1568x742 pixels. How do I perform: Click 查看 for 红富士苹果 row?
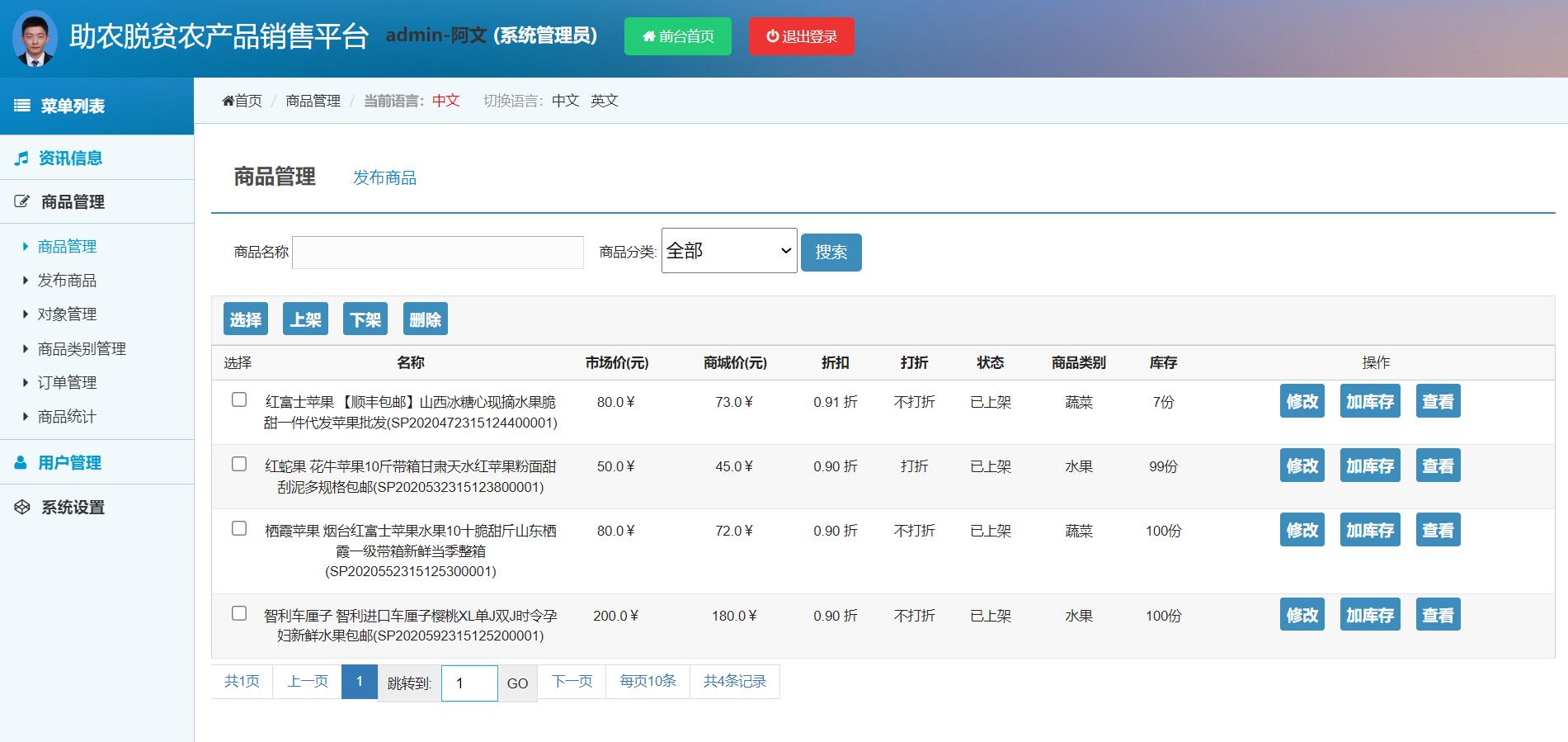coord(1439,401)
